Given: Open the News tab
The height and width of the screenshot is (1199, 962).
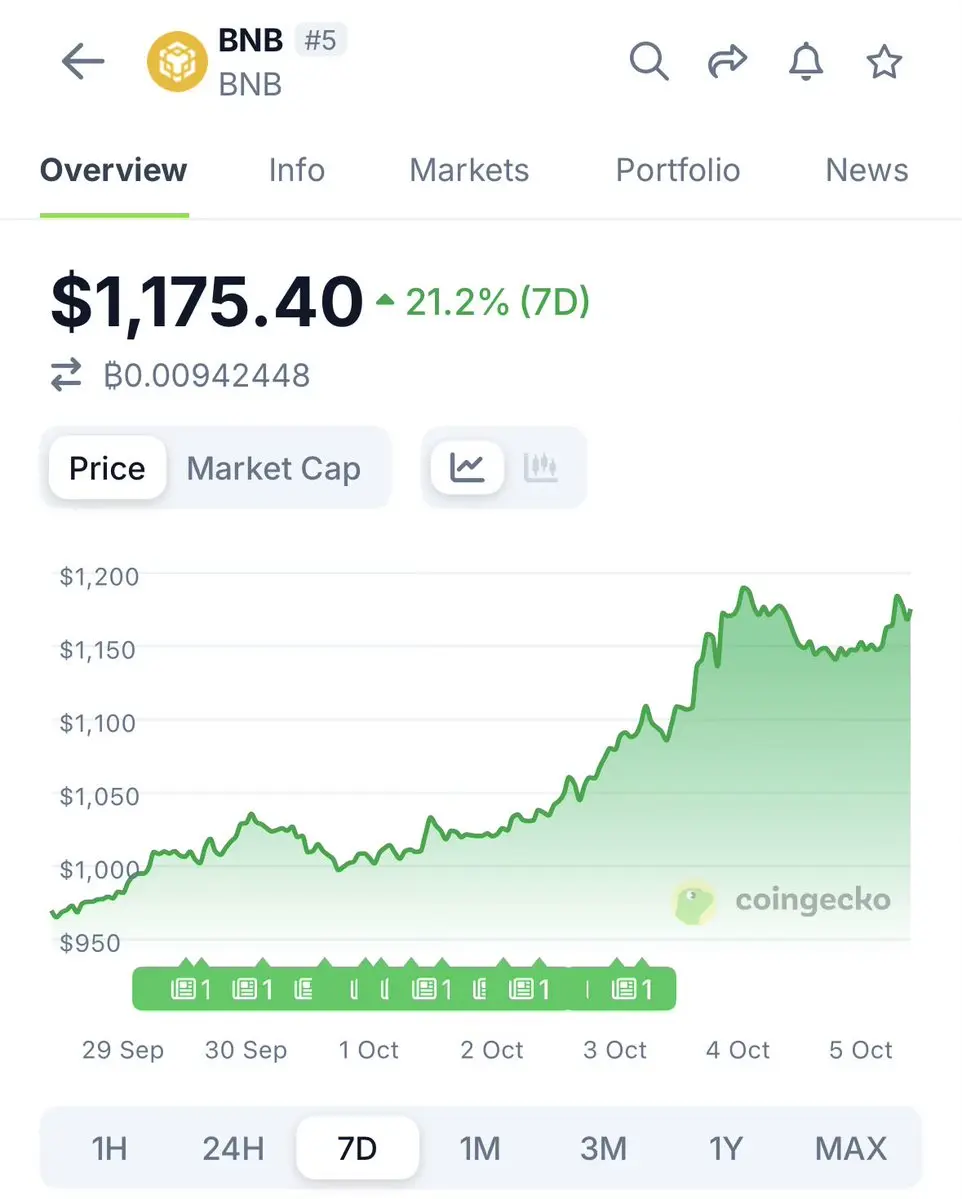Looking at the screenshot, I should 866,170.
